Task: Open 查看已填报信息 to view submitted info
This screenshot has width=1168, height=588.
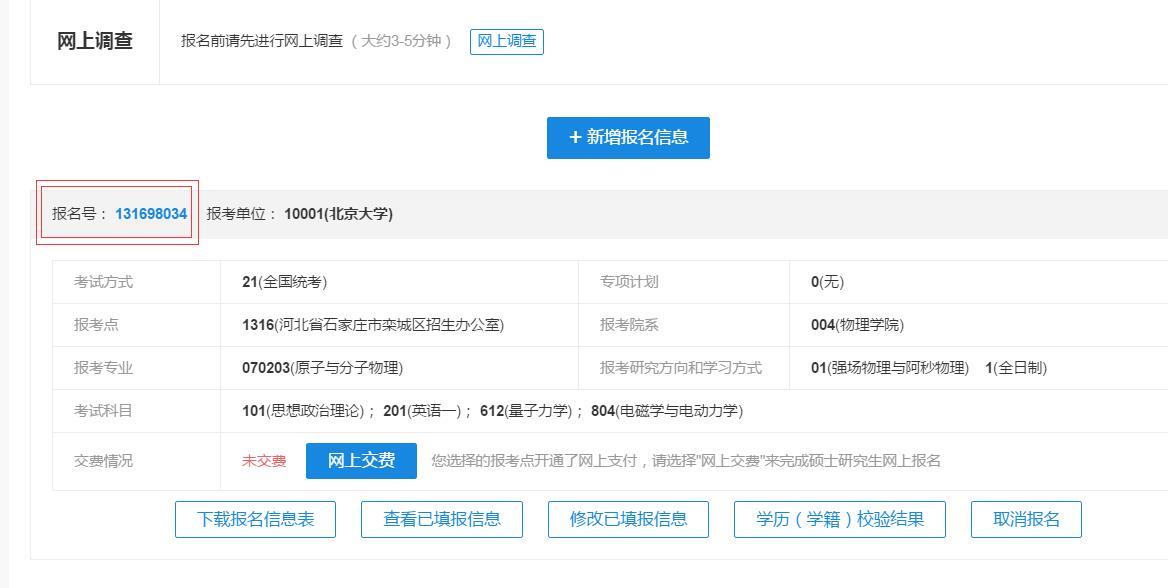Action: [443, 519]
